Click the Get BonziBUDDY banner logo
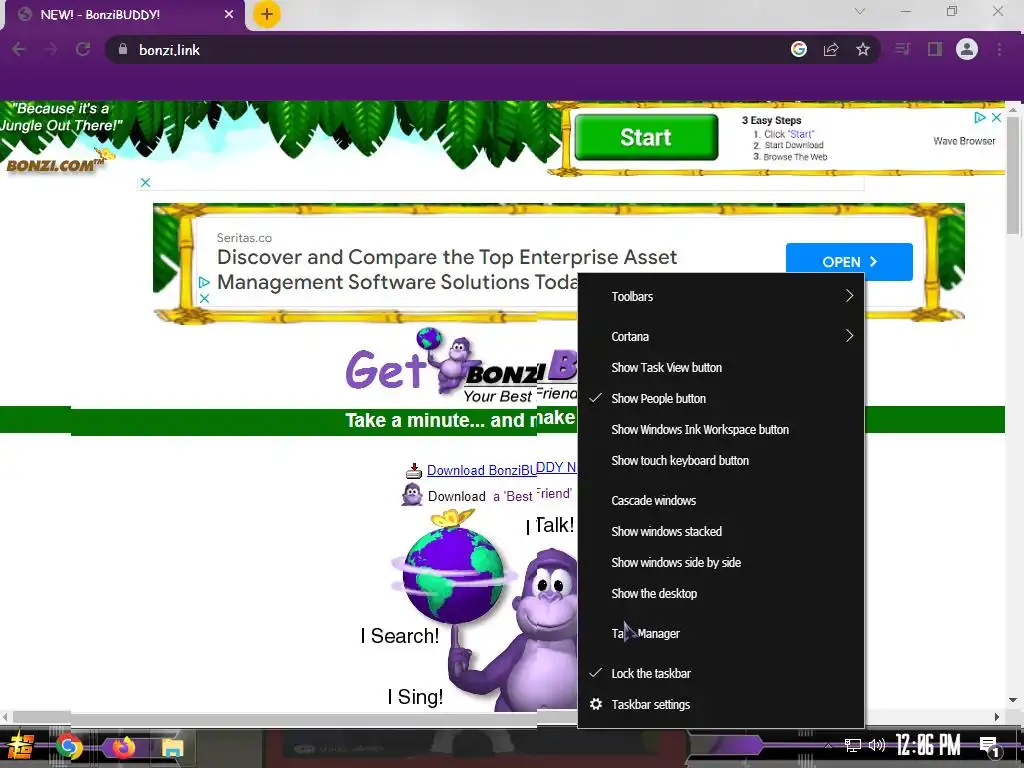 461,364
